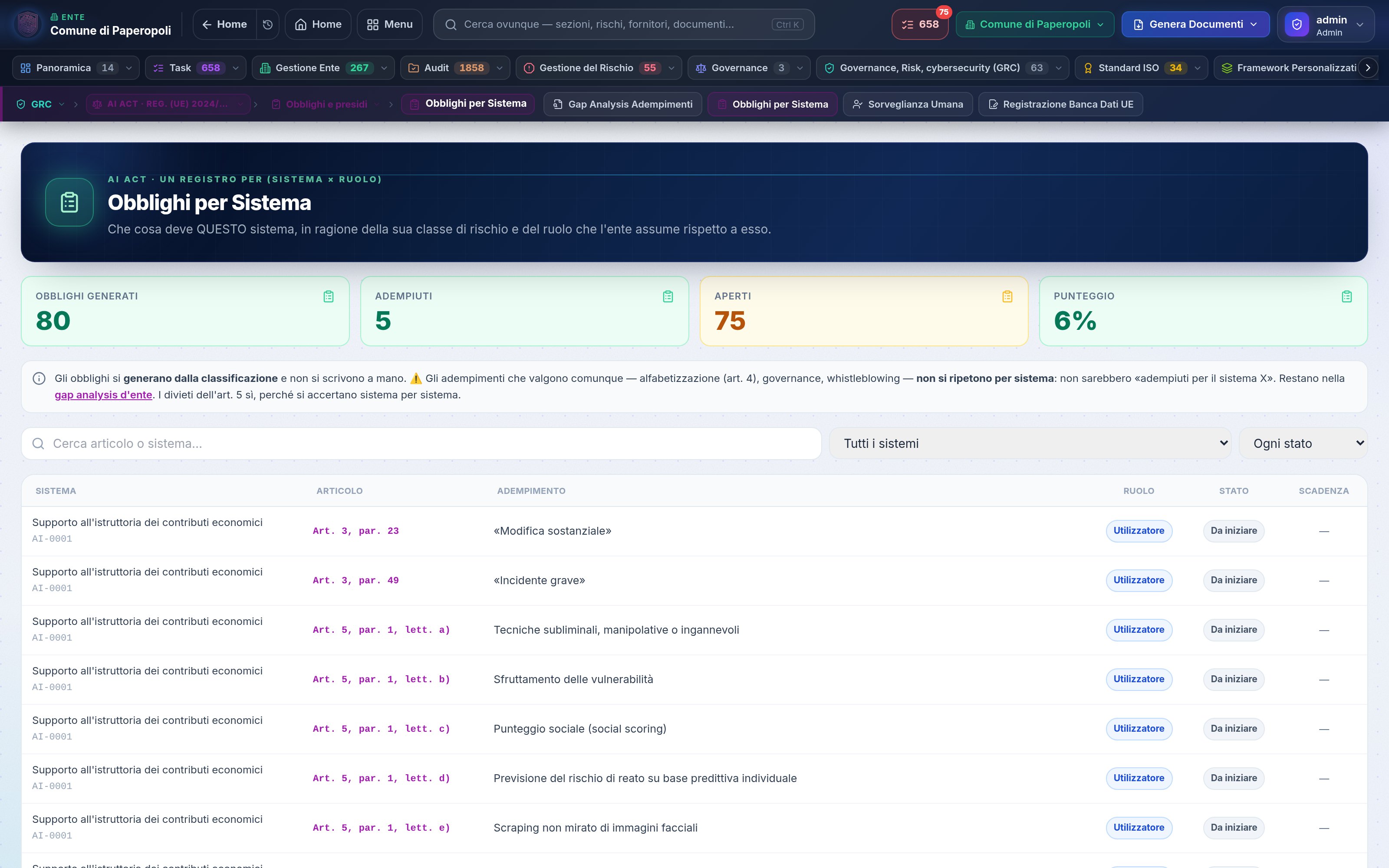Image resolution: width=1389 pixels, height=868 pixels.
Task: Click the SISTEMA column header
Action: 56,491
